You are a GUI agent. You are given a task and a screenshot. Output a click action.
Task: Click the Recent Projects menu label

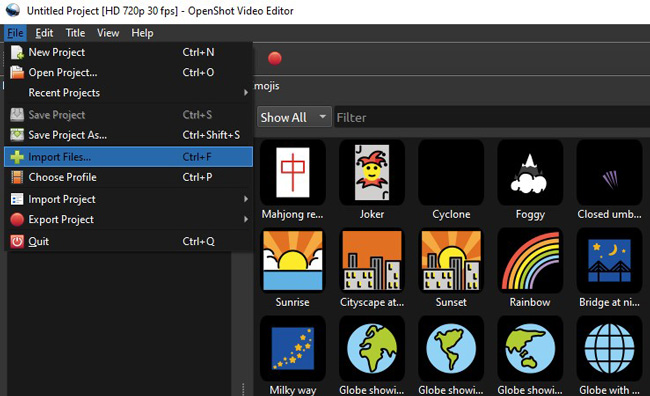coord(64,93)
